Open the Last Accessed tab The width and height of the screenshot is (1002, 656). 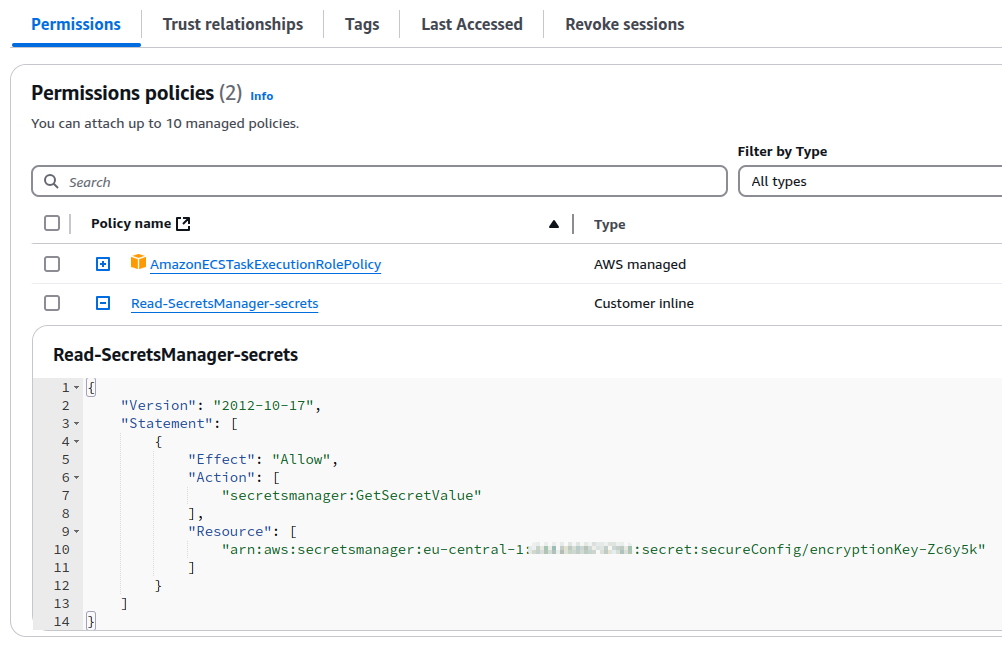472,24
